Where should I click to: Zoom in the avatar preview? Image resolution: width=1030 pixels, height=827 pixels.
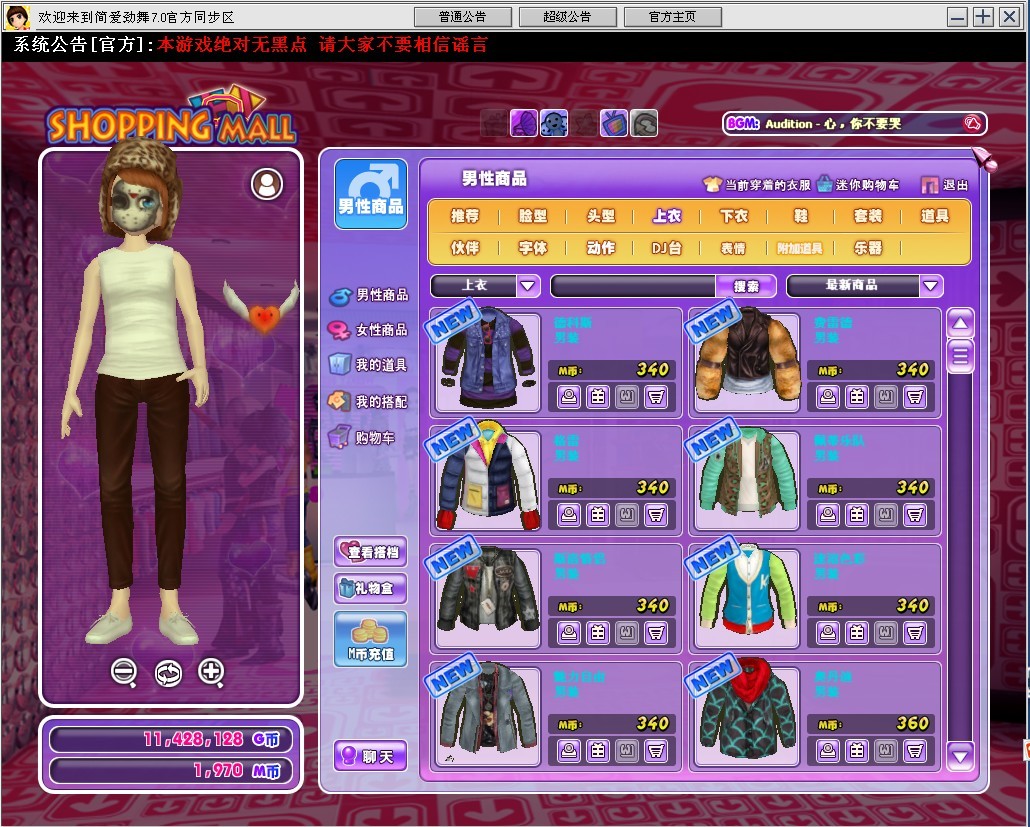[x=211, y=672]
